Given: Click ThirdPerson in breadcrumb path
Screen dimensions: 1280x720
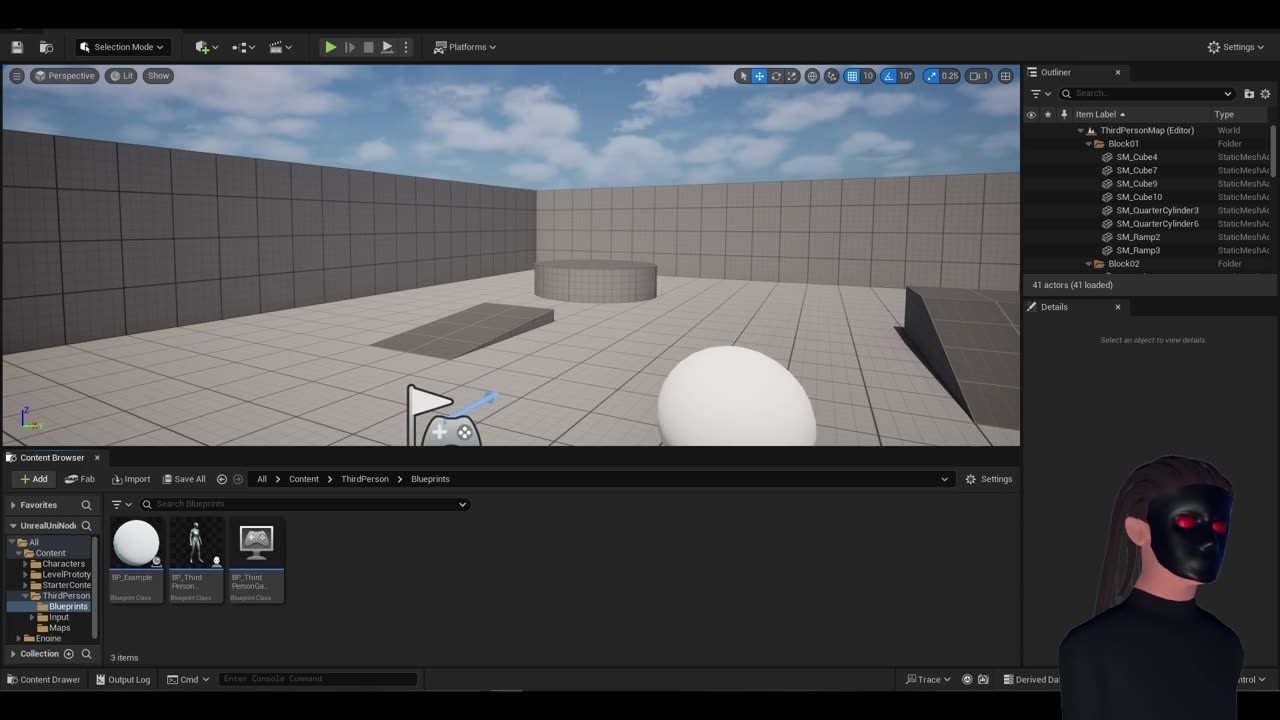Looking at the screenshot, I should point(365,479).
